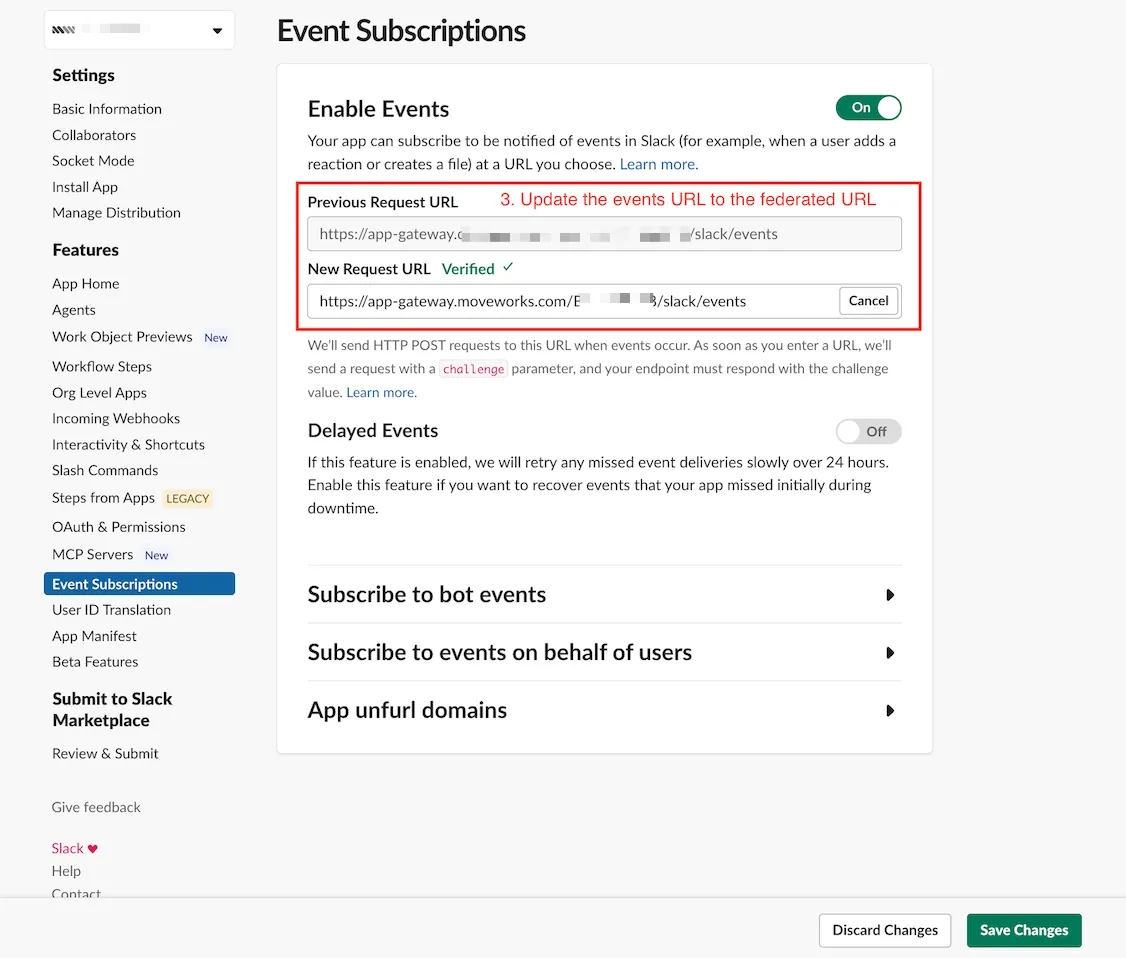Click Discard Changes button

point(885,930)
